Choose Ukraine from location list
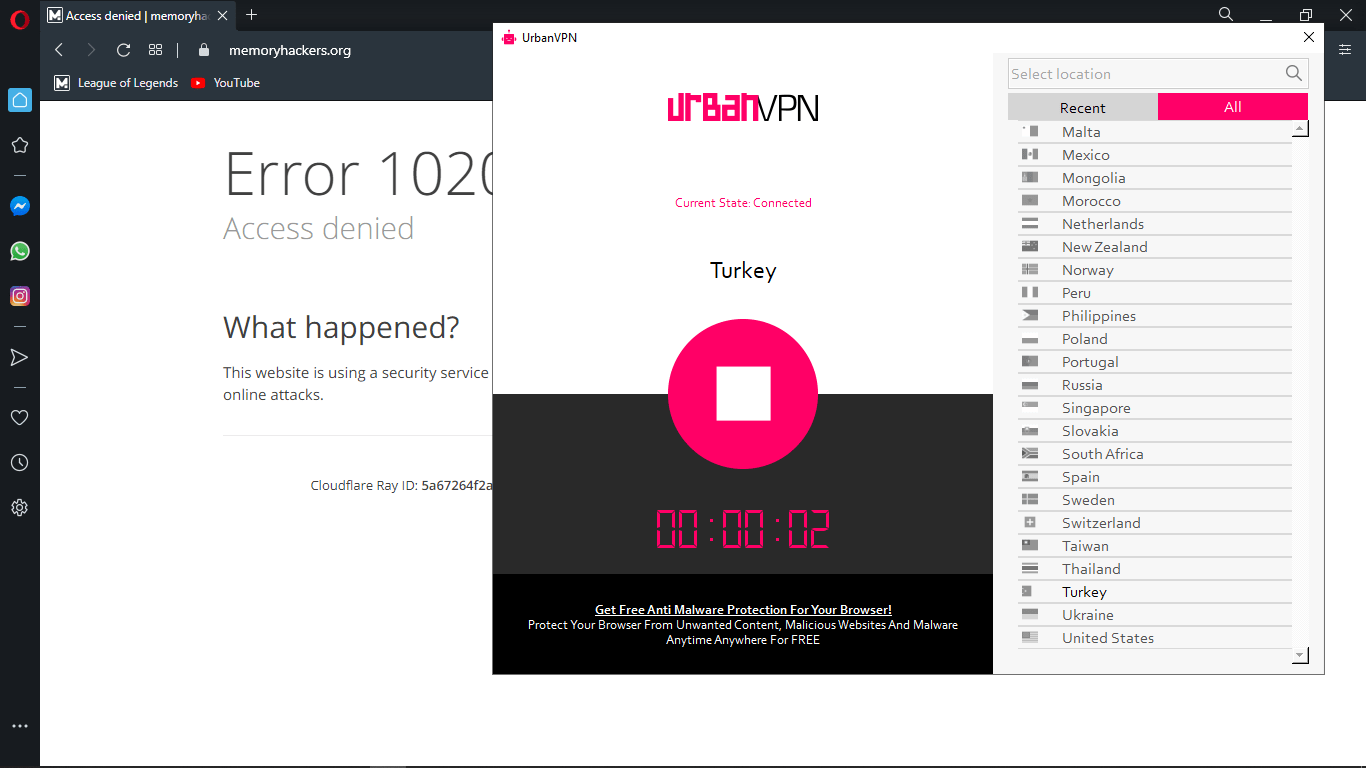The height and width of the screenshot is (768, 1366). pyautogui.click(x=1155, y=615)
